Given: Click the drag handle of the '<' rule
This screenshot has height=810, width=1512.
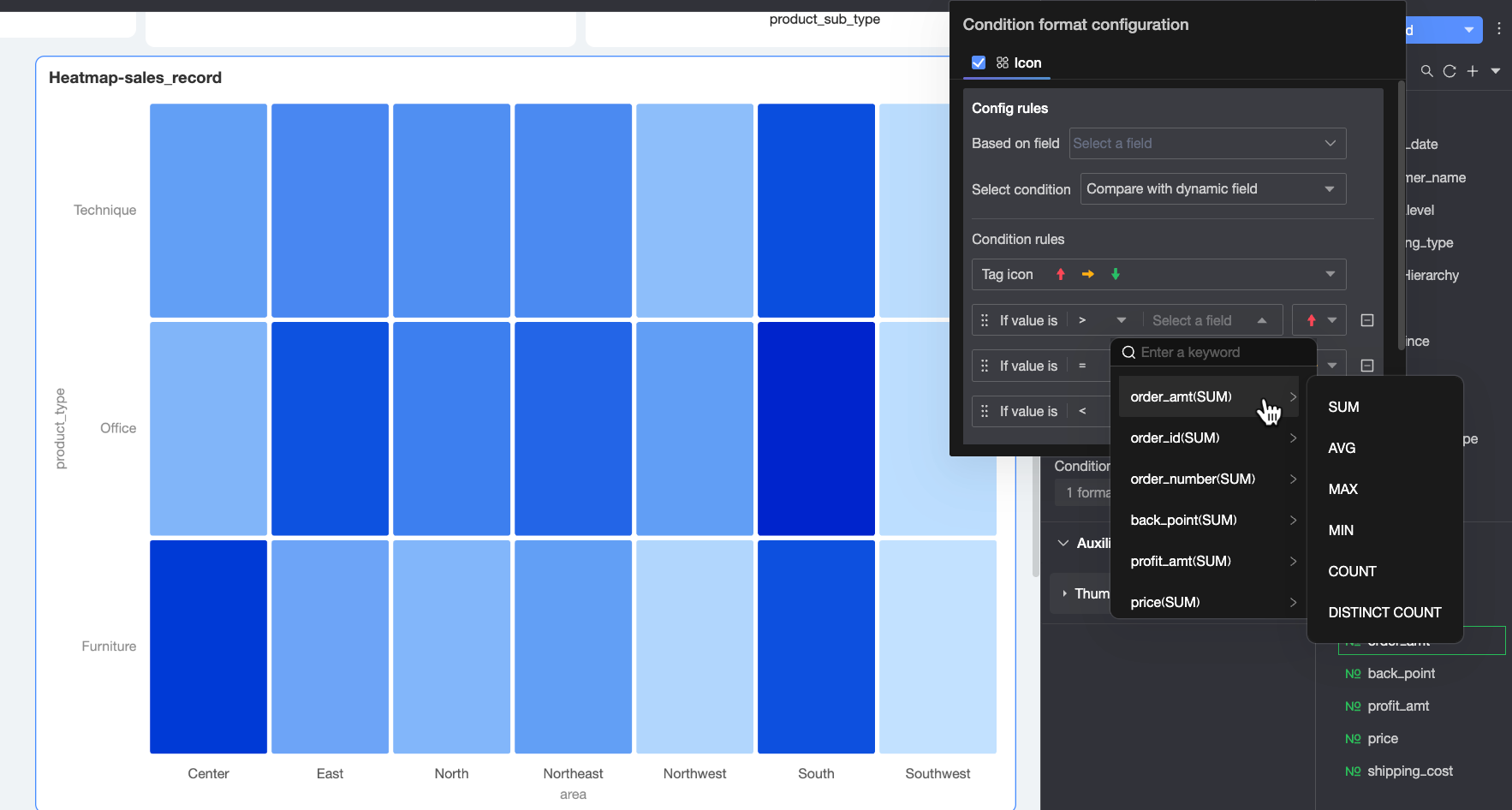Looking at the screenshot, I should pyautogui.click(x=985, y=411).
